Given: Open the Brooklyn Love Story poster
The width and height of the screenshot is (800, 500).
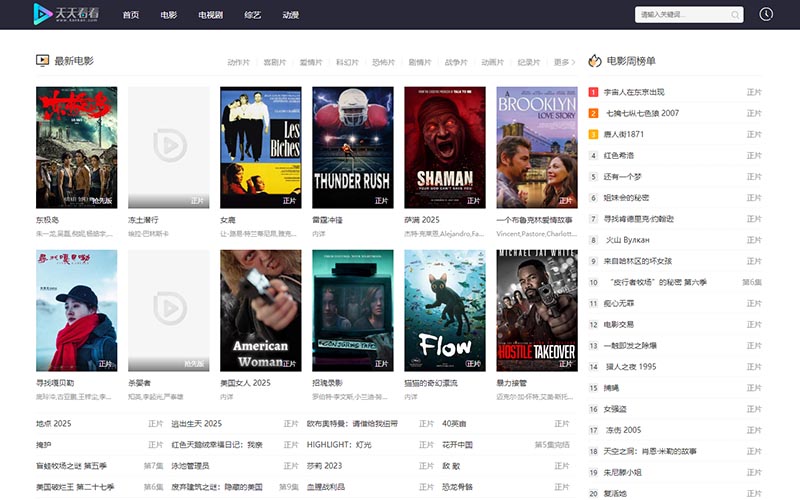Looking at the screenshot, I should click(537, 147).
